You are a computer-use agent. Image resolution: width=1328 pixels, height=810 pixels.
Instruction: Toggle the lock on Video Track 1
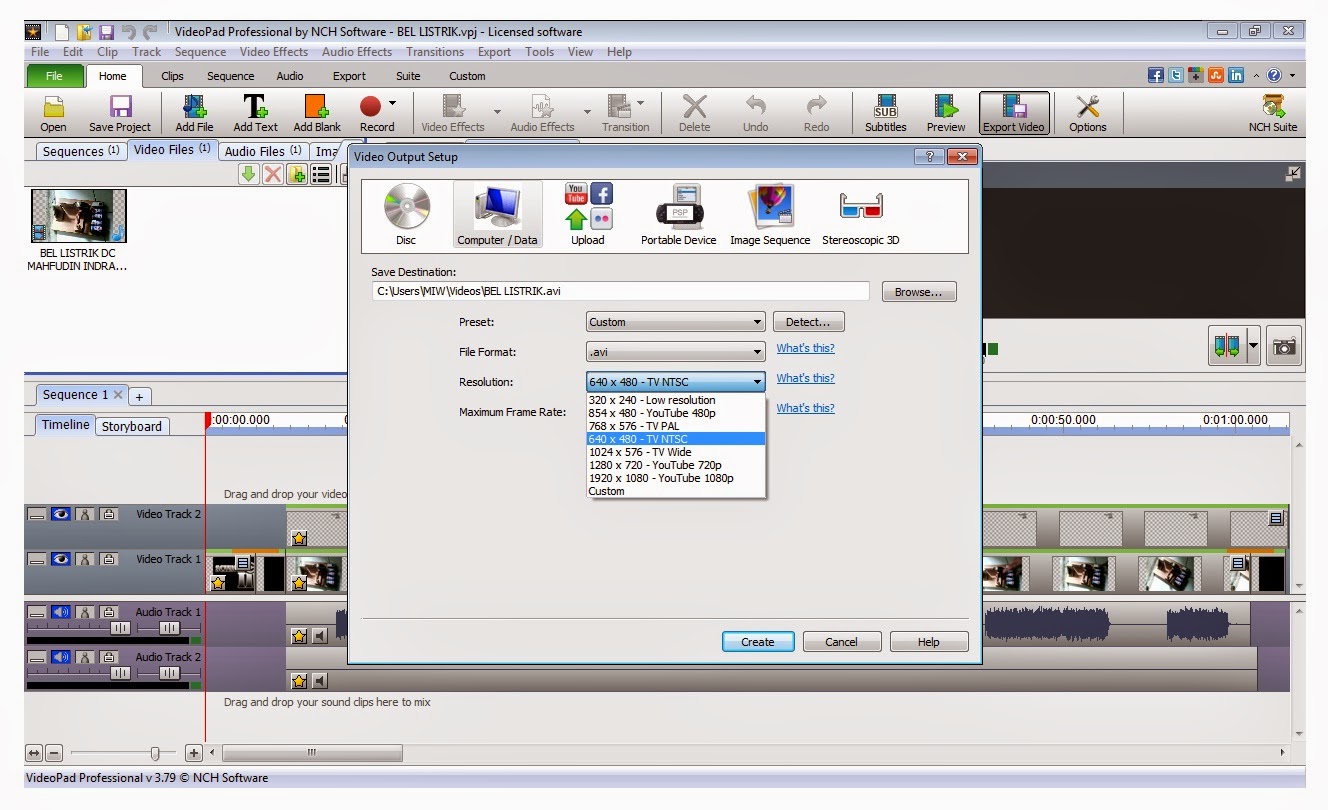pos(109,559)
